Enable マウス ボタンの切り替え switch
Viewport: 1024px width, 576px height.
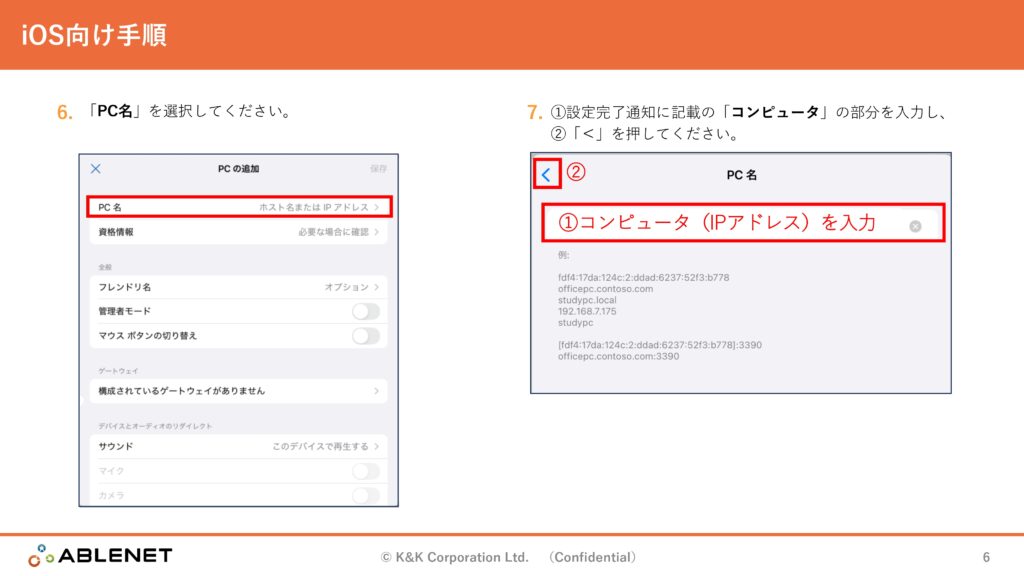pyautogui.click(x=365, y=336)
